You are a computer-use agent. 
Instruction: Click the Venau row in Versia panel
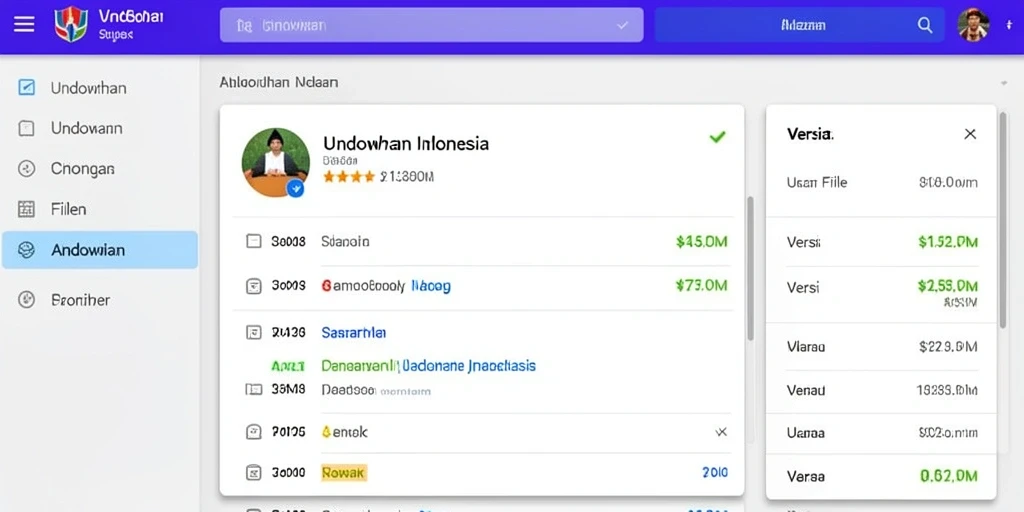(882, 391)
